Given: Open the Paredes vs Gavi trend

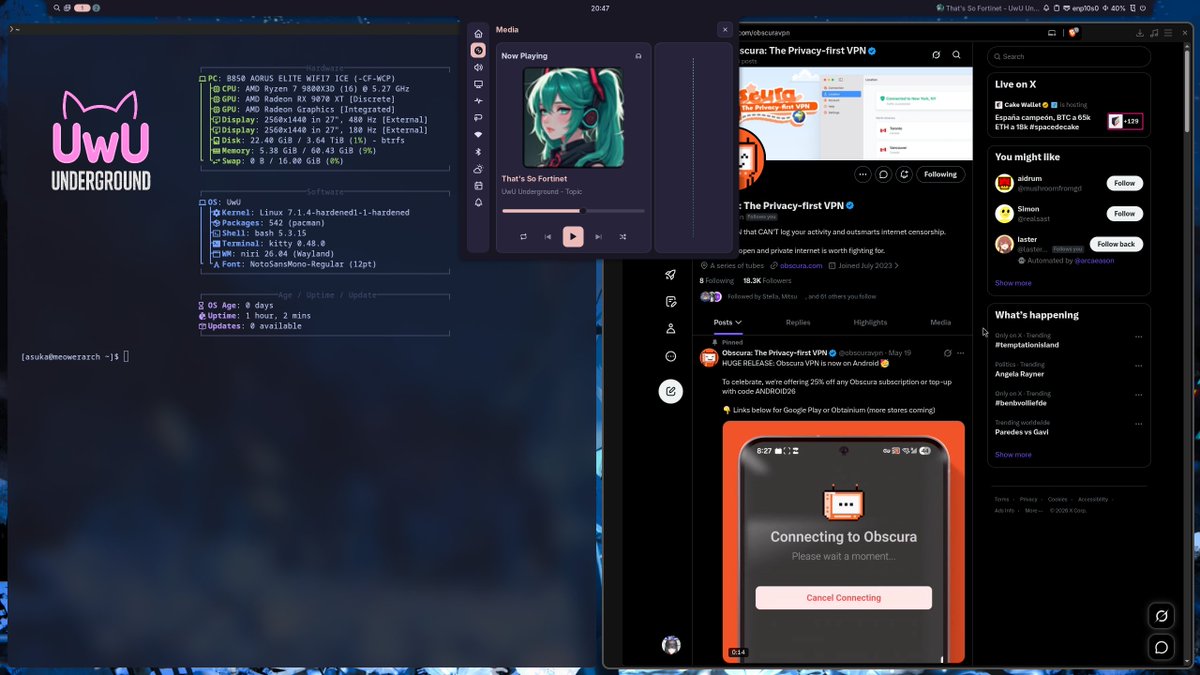Looking at the screenshot, I should click(1021, 432).
